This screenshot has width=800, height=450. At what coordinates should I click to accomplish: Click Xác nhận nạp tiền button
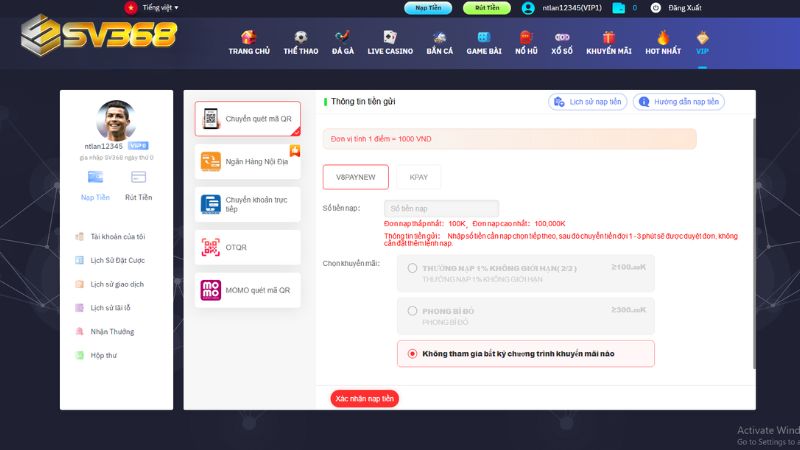[365, 398]
